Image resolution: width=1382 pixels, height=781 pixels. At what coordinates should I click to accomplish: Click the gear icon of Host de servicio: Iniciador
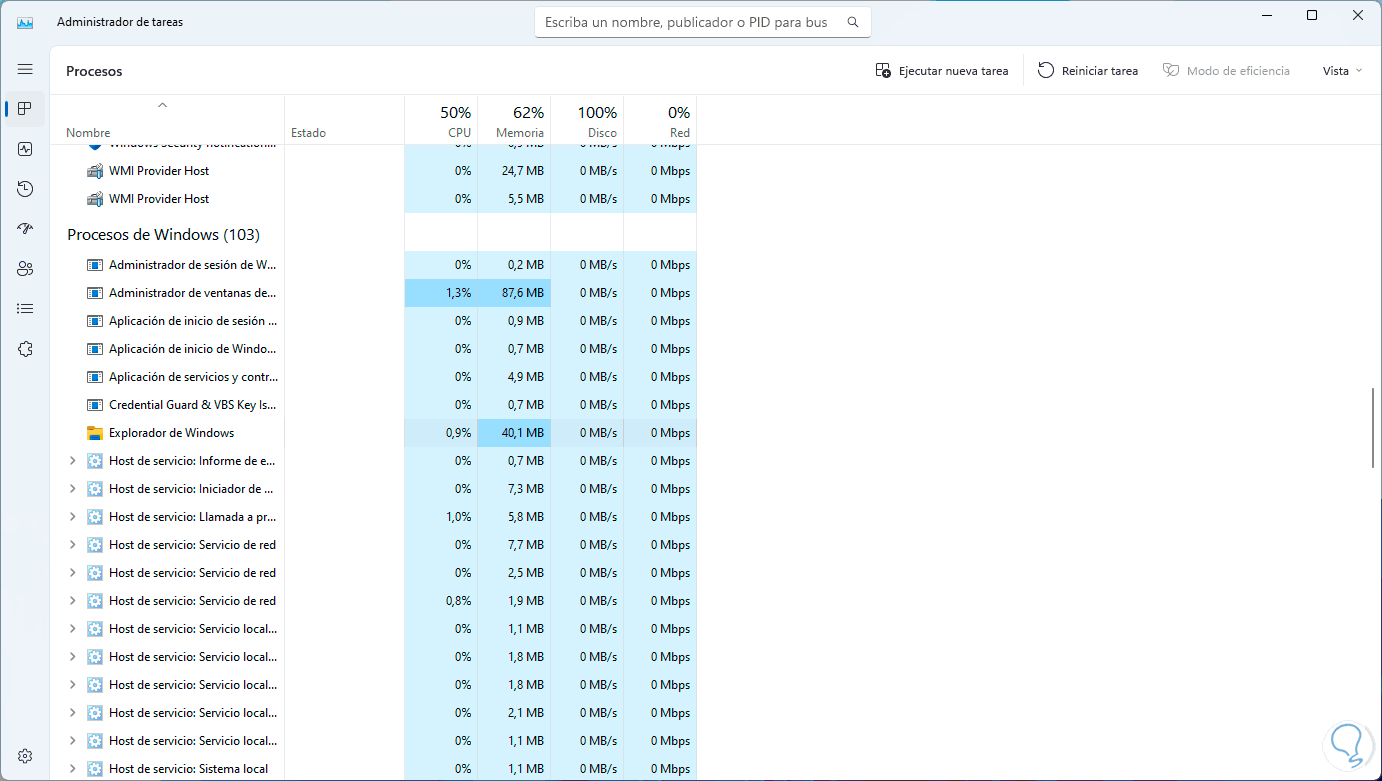click(x=95, y=489)
